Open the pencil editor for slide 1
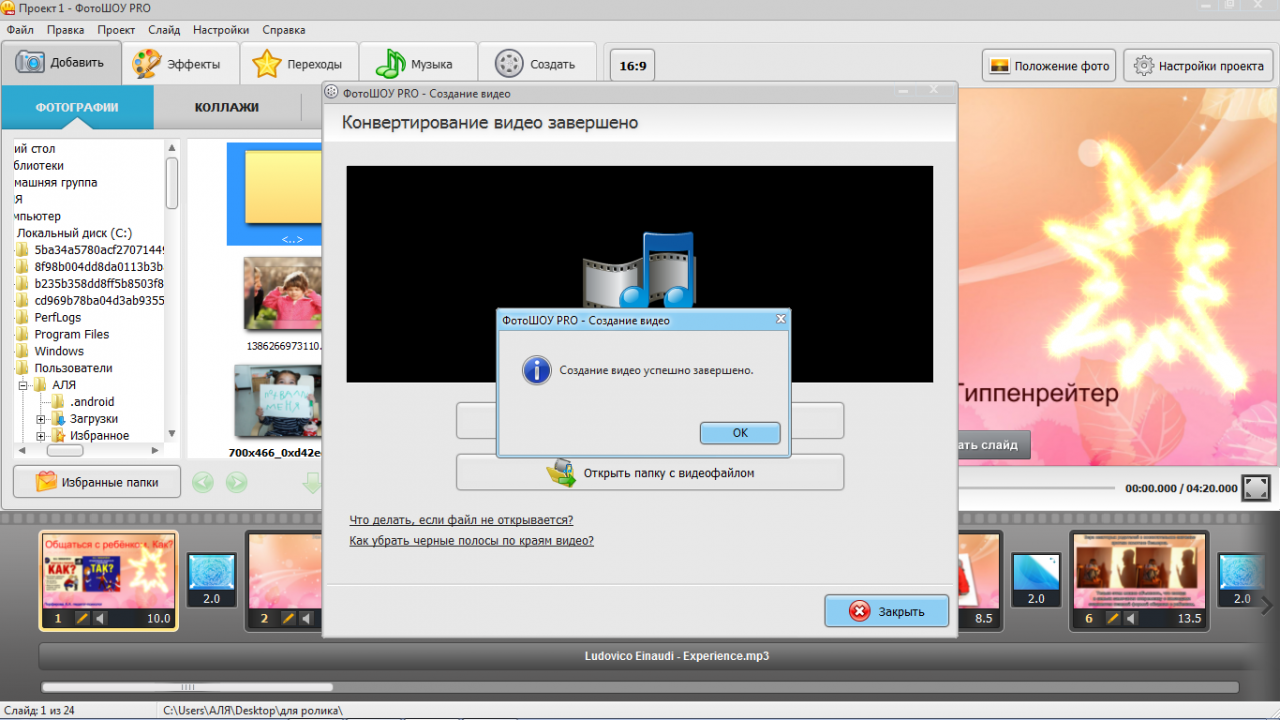Viewport: 1280px width, 720px height. pos(82,619)
